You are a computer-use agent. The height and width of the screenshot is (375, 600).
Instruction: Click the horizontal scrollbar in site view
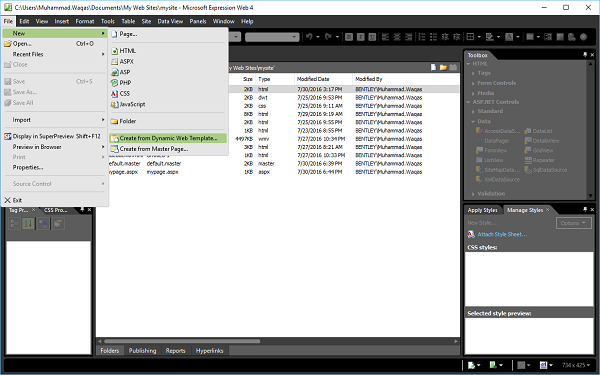coord(182,341)
